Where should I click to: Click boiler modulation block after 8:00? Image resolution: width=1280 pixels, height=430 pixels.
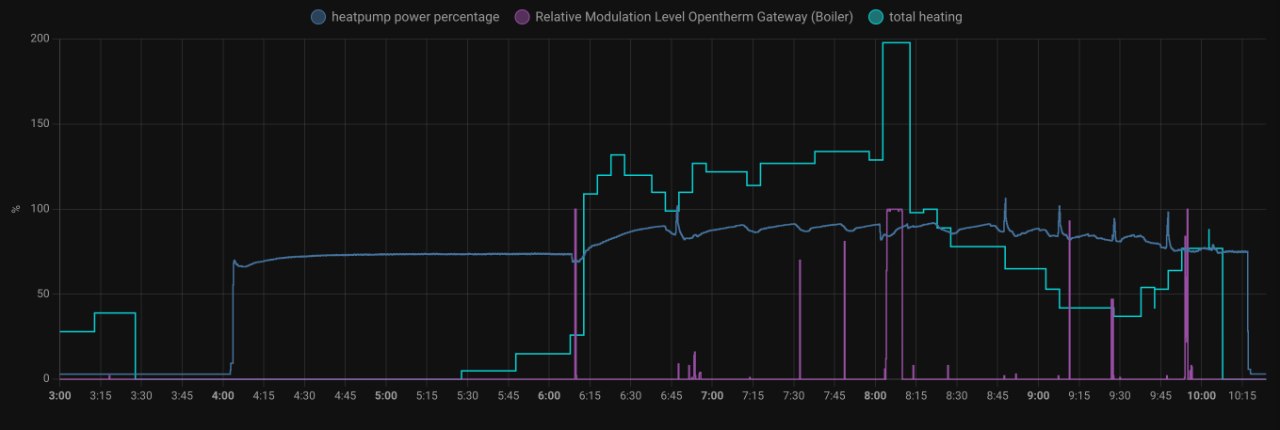coord(894,294)
